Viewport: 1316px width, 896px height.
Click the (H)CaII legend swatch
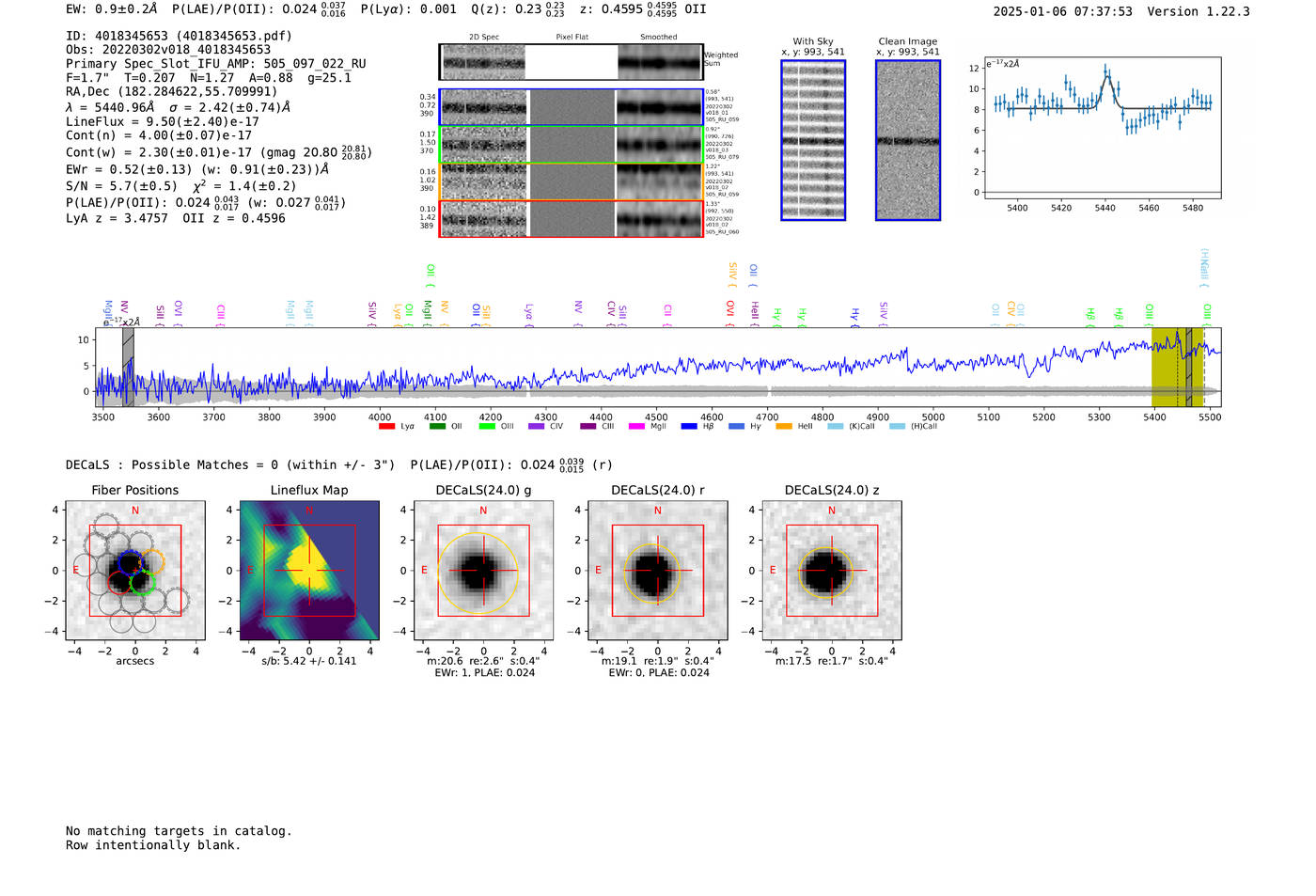click(897, 427)
